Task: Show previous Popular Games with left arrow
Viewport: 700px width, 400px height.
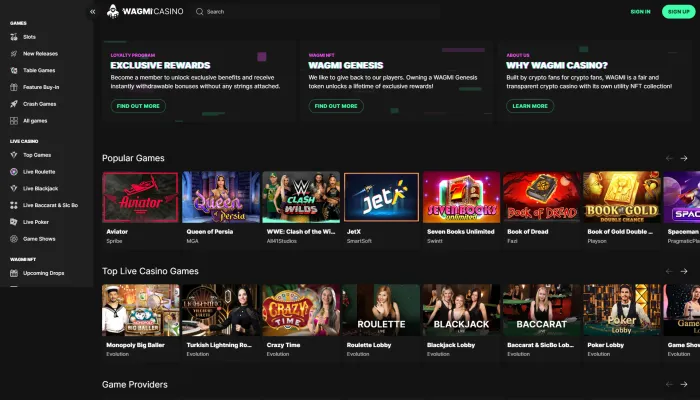Action: tap(669, 158)
